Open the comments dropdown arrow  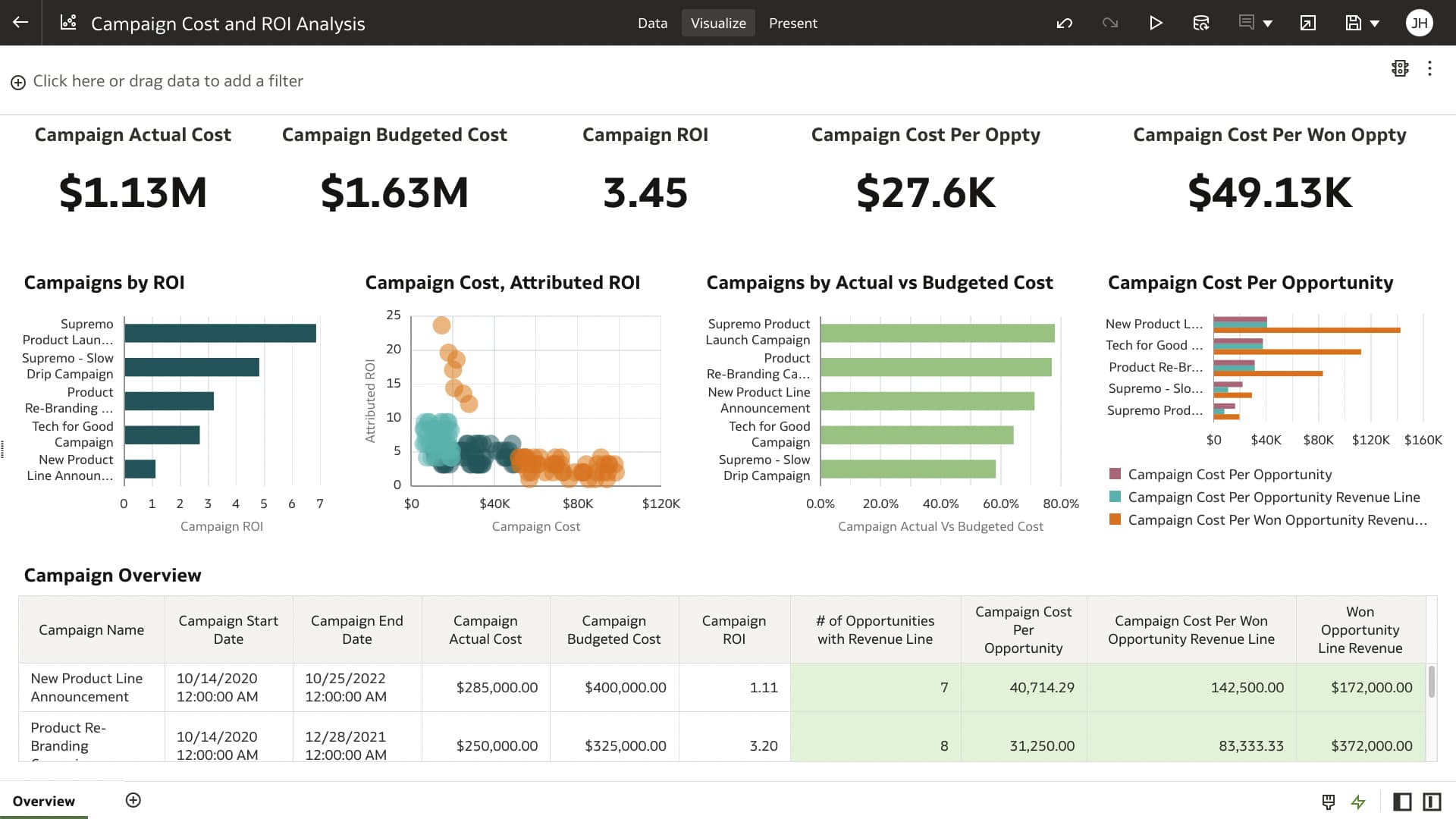click(x=1268, y=23)
